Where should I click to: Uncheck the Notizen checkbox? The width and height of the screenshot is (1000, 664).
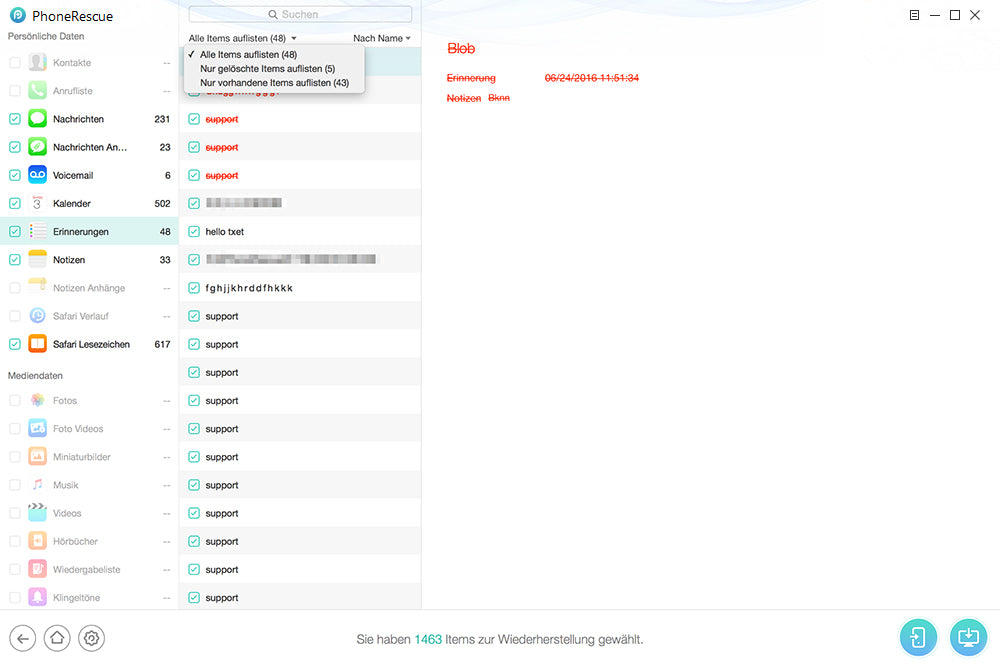pyautogui.click(x=15, y=260)
